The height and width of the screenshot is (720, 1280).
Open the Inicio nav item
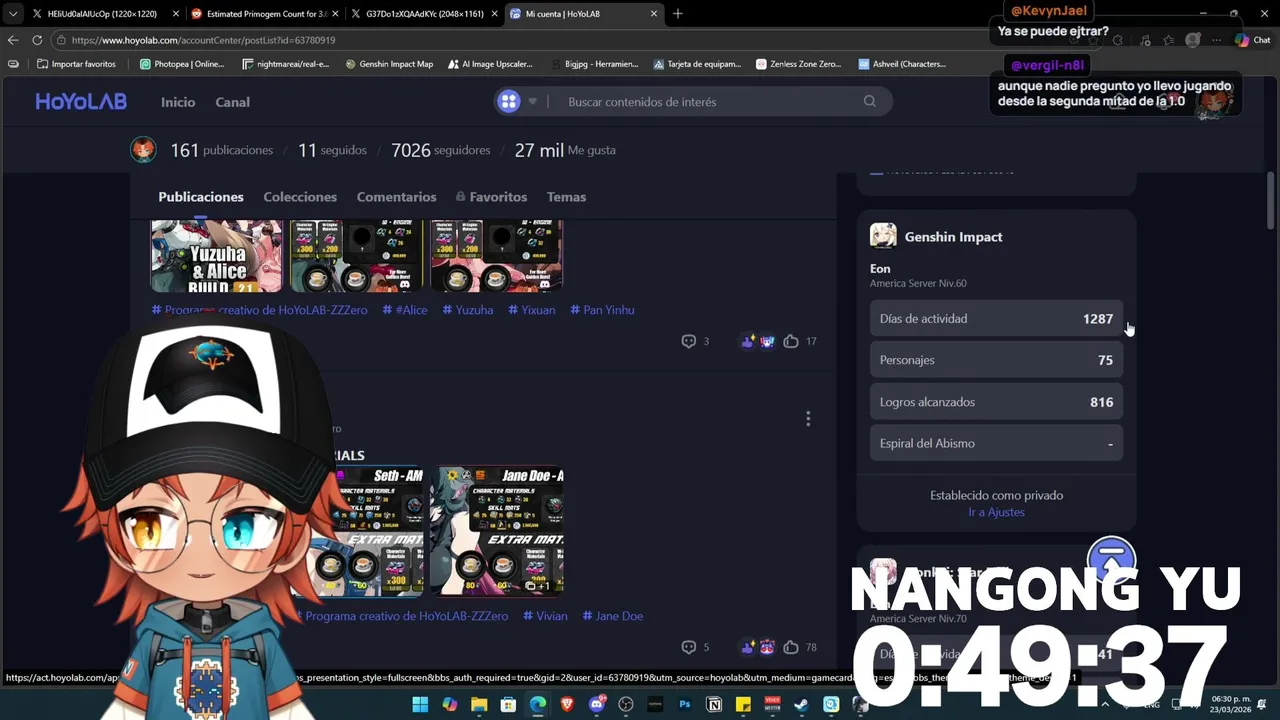tap(178, 102)
